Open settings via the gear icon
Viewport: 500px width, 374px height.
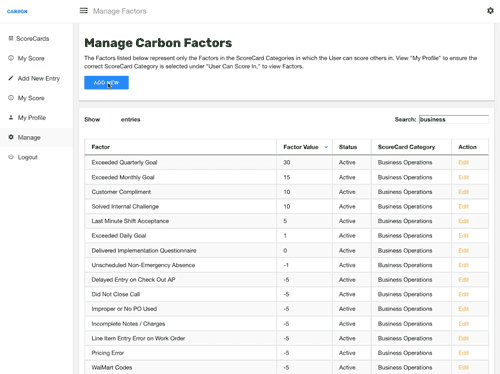pyautogui.click(x=490, y=11)
